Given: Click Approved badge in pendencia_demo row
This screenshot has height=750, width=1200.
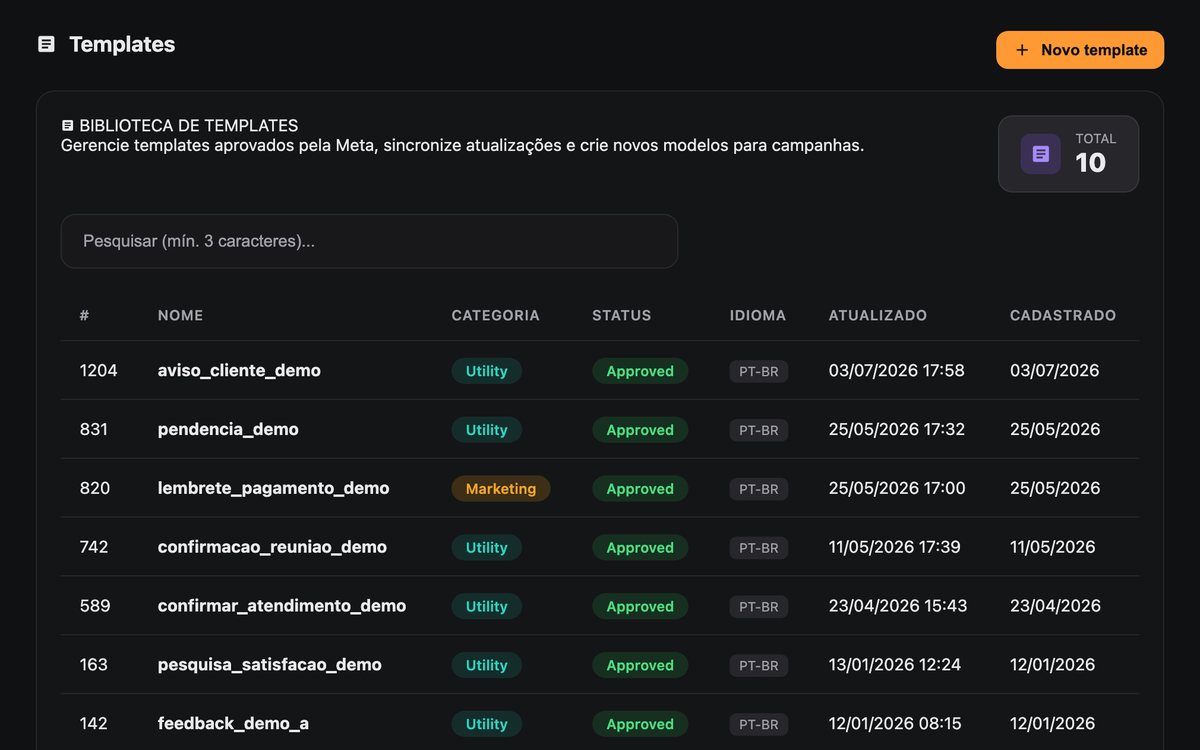Looking at the screenshot, I should pos(640,430).
